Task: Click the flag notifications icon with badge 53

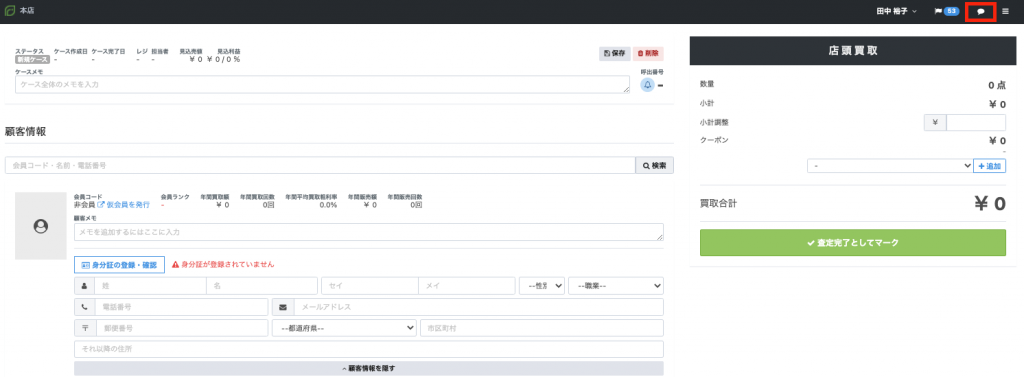Action: click(946, 12)
